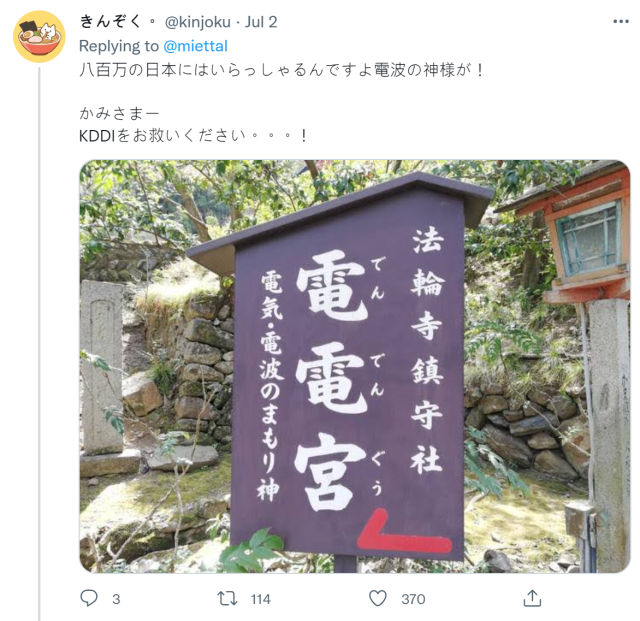Click the きんぞく。 display name

click(118, 21)
